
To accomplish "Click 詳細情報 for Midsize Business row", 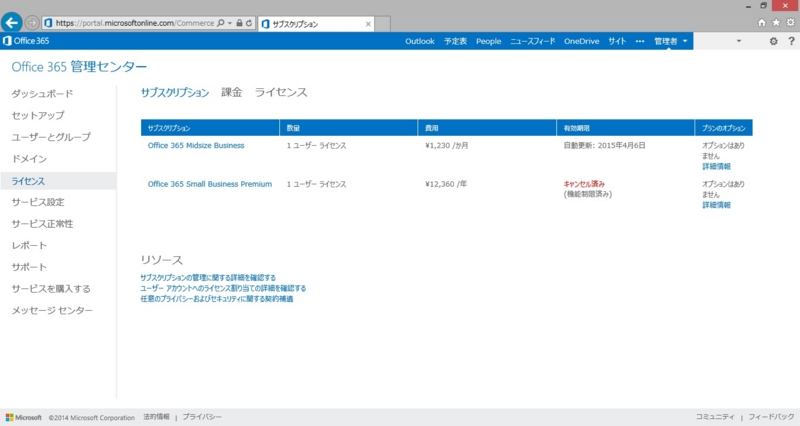I will [716, 166].
